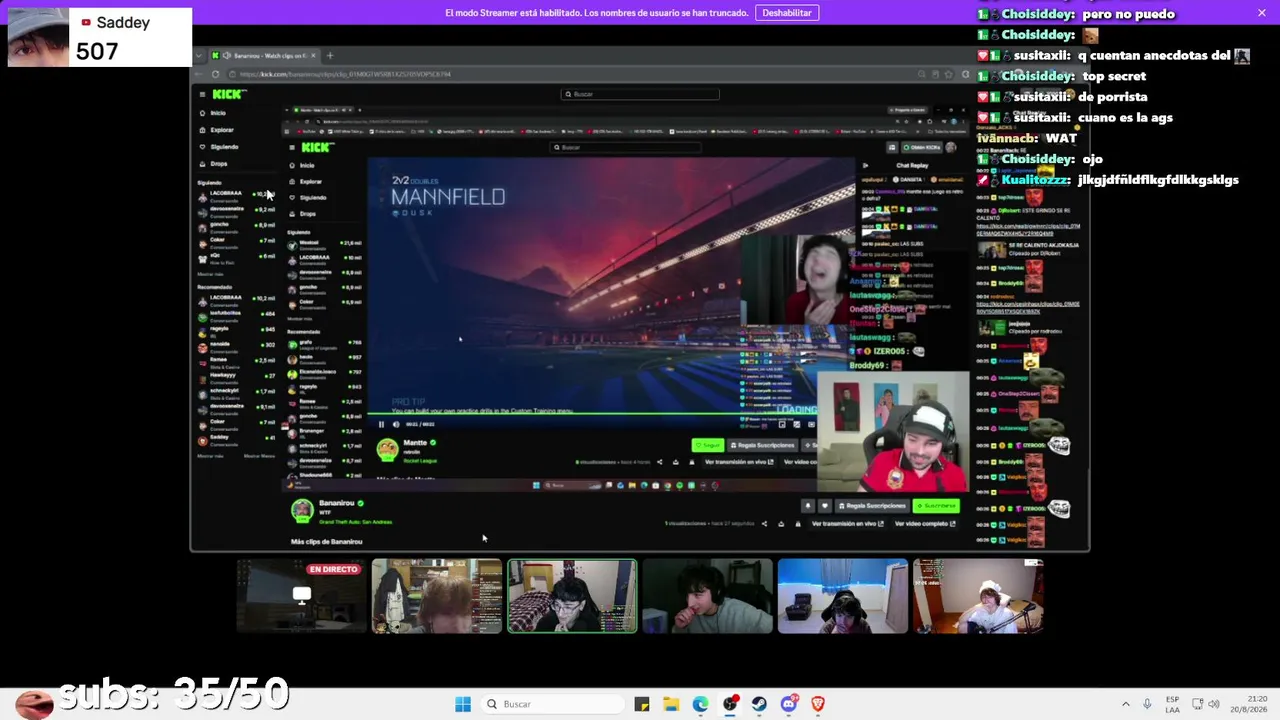The height and width of the screenshot is (720, 1280).
Task: Open the taskbar clock and date
Action: point(1249,704)
